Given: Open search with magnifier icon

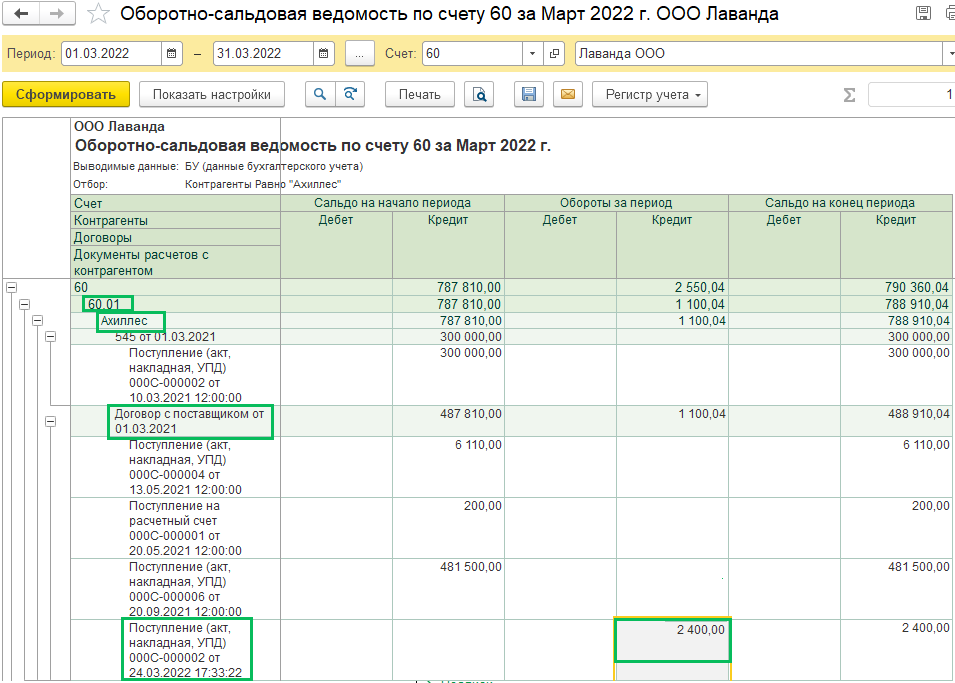Looking at the screenshot, I should click(320, 94).
